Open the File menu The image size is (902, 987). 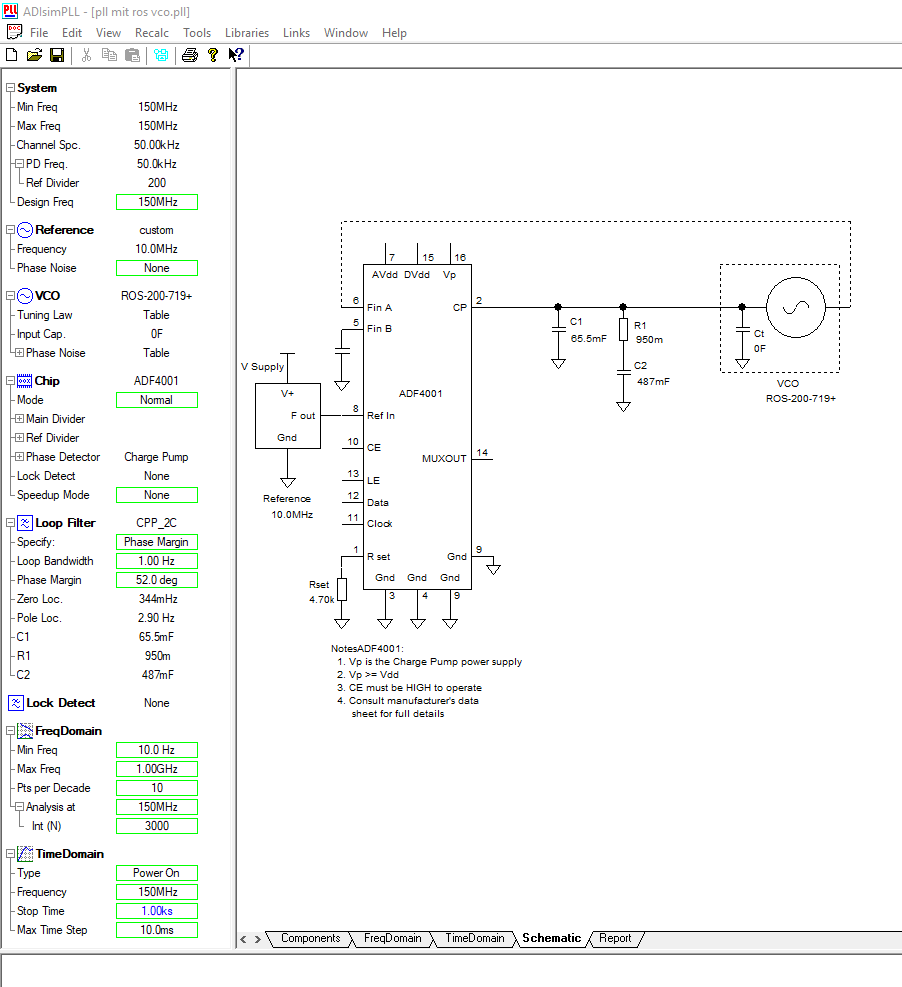[39, 33]
